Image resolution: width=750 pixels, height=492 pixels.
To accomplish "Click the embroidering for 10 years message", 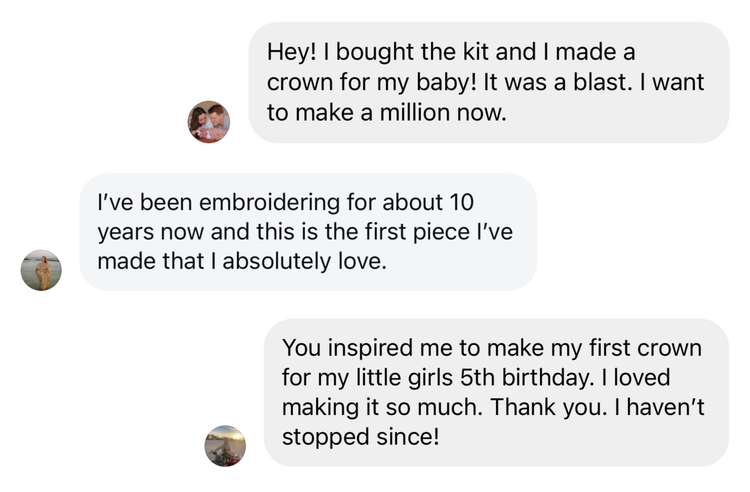I will [308, 232].
